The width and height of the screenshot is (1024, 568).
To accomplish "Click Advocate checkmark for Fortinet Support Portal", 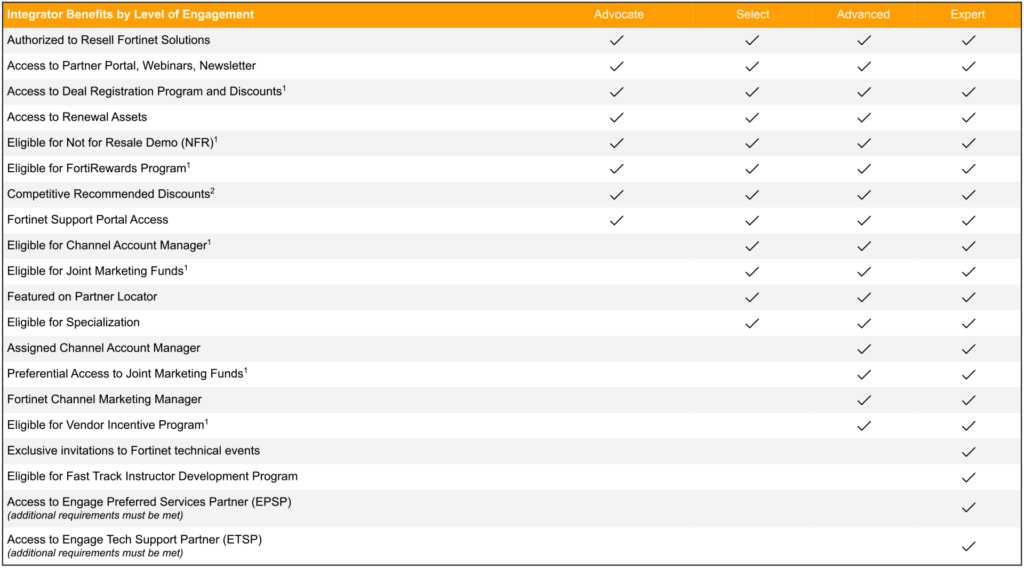I will point(616,221).
